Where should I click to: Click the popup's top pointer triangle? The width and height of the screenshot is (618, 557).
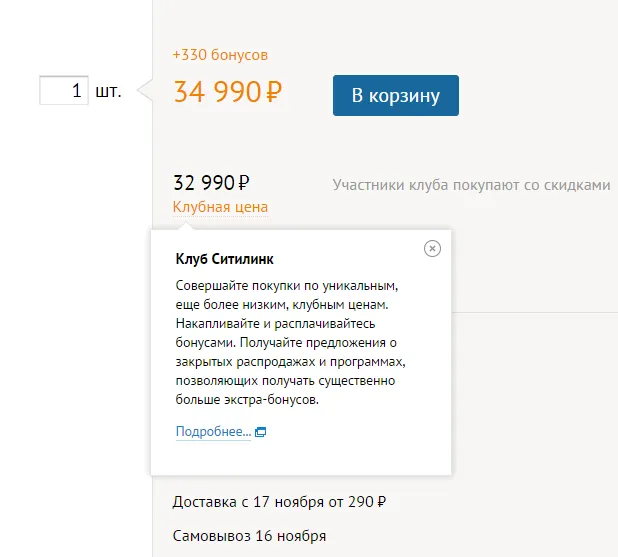pyautogui.click(x=185, y=226)
